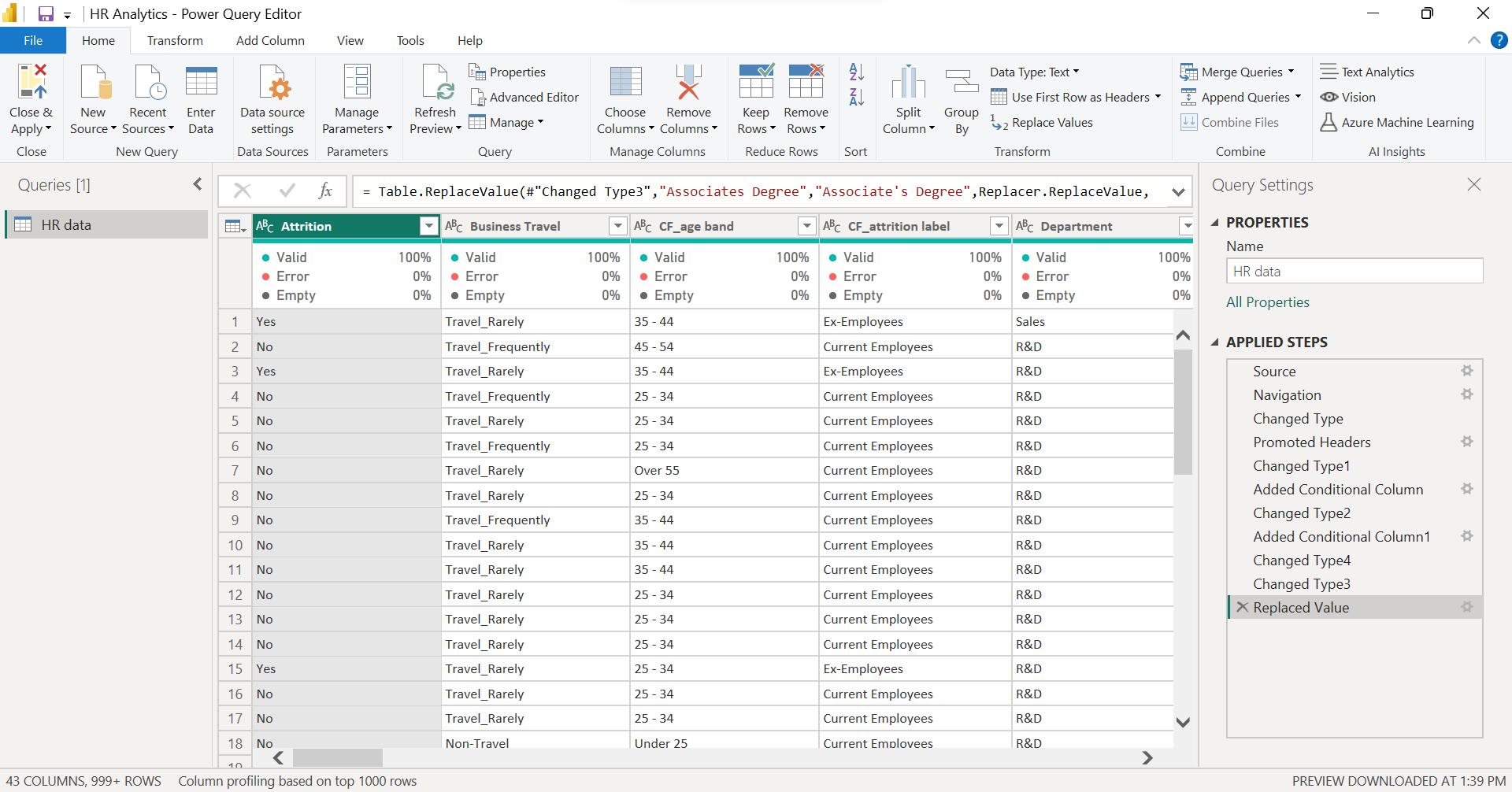1512x792 pixels.
Task: Switch to the Transform tab
Action: coord(175,40)
